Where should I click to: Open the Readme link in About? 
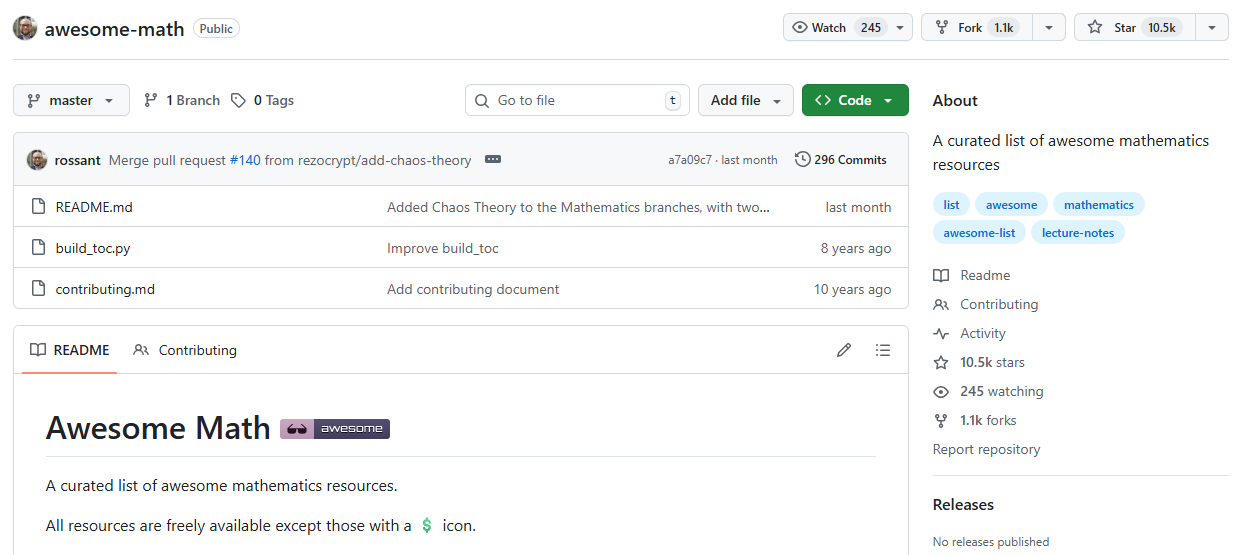(x=972, y=275)
